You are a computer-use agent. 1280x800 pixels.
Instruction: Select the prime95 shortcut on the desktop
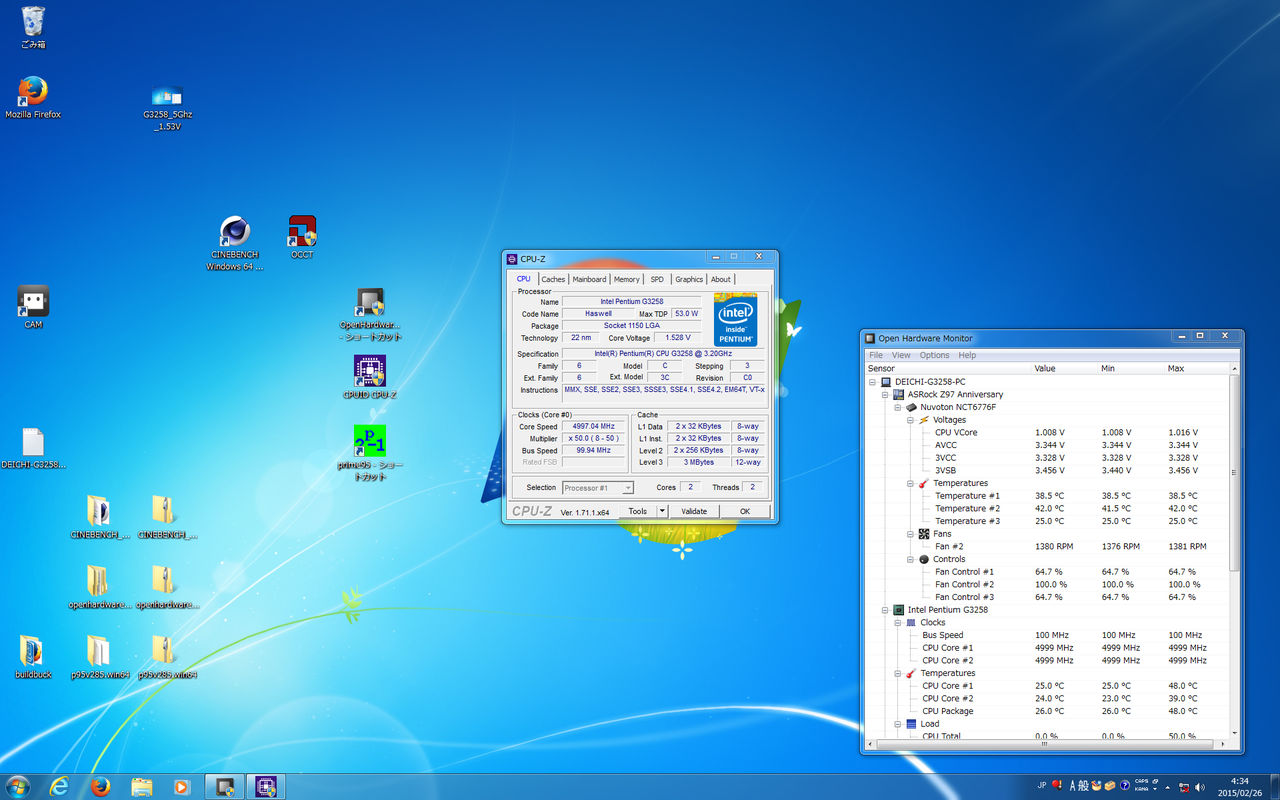pyautogui.click(x=370, y=453)
